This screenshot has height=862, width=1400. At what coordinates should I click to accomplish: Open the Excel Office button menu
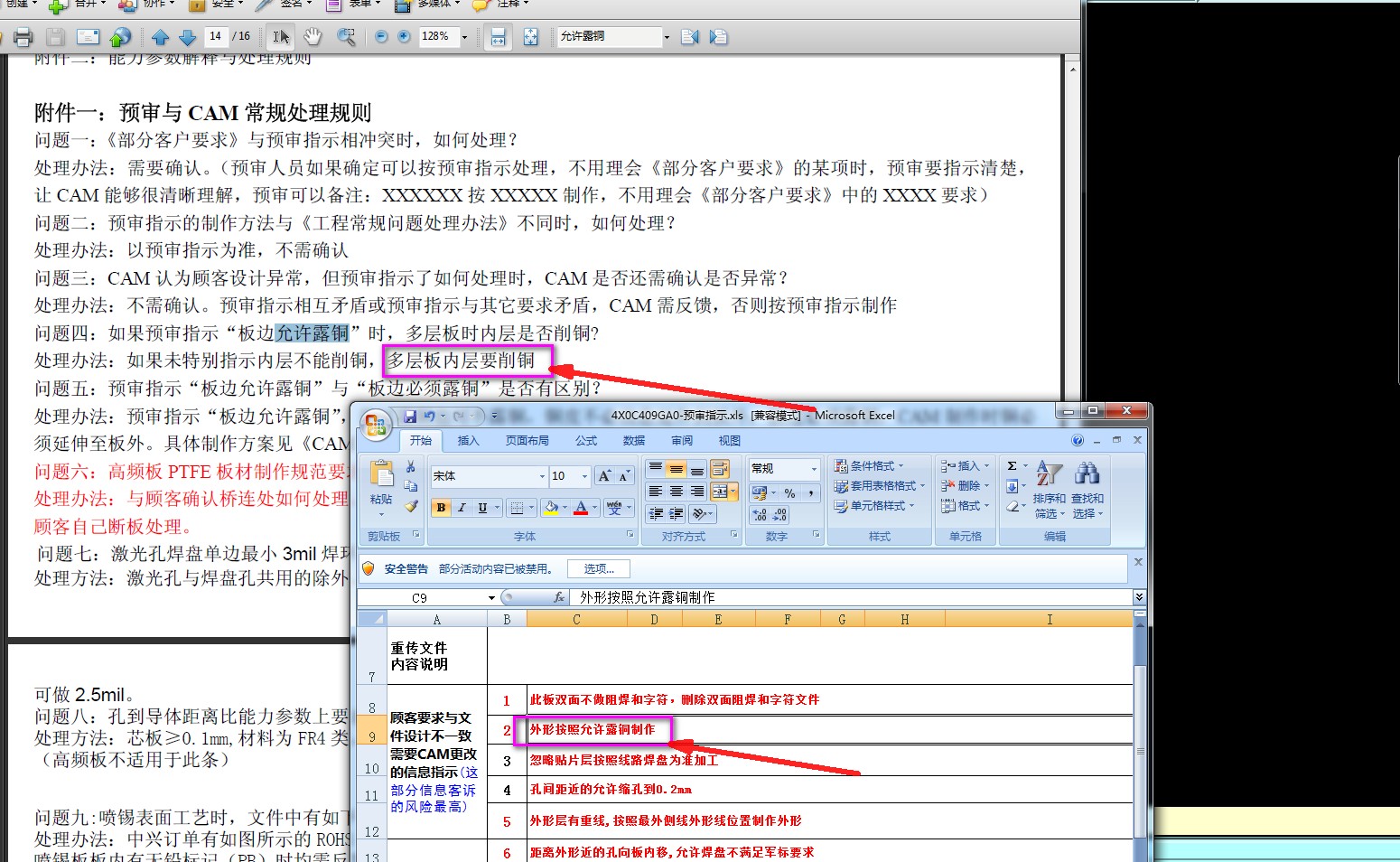coord(376,424)
